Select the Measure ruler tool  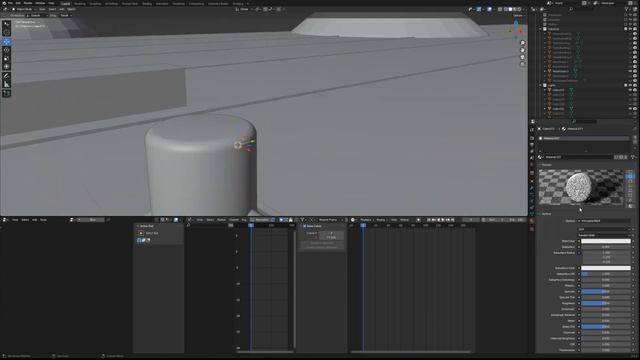click(7, 84)
